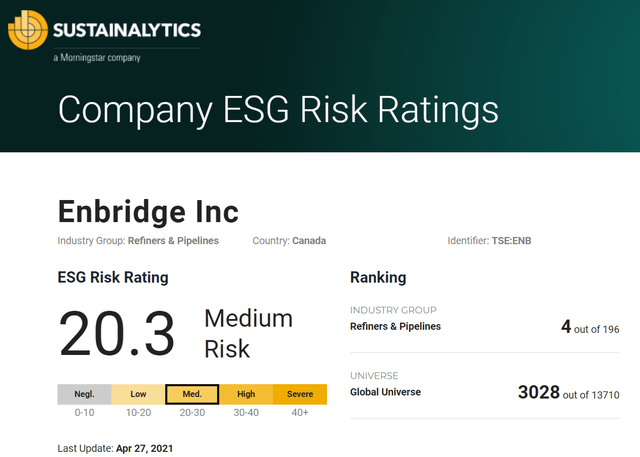Select the Enbridge Inc company title

tap(148, 211)
